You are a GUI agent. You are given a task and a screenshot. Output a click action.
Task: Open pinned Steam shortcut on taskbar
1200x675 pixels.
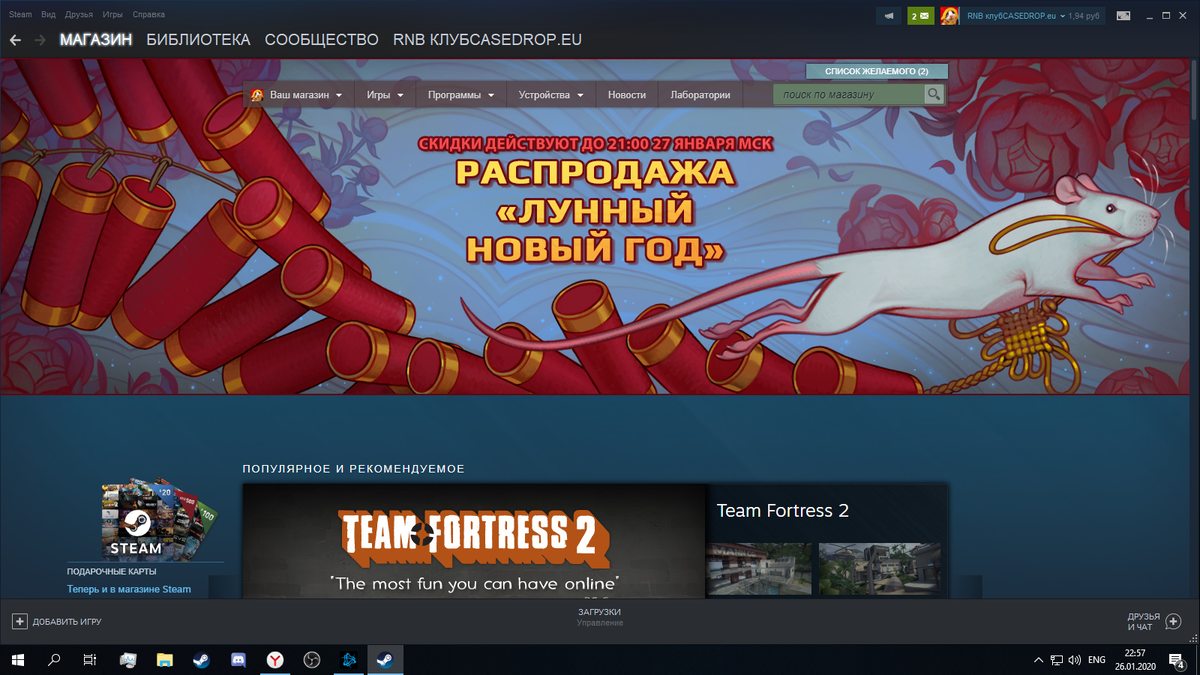[201, 660]
